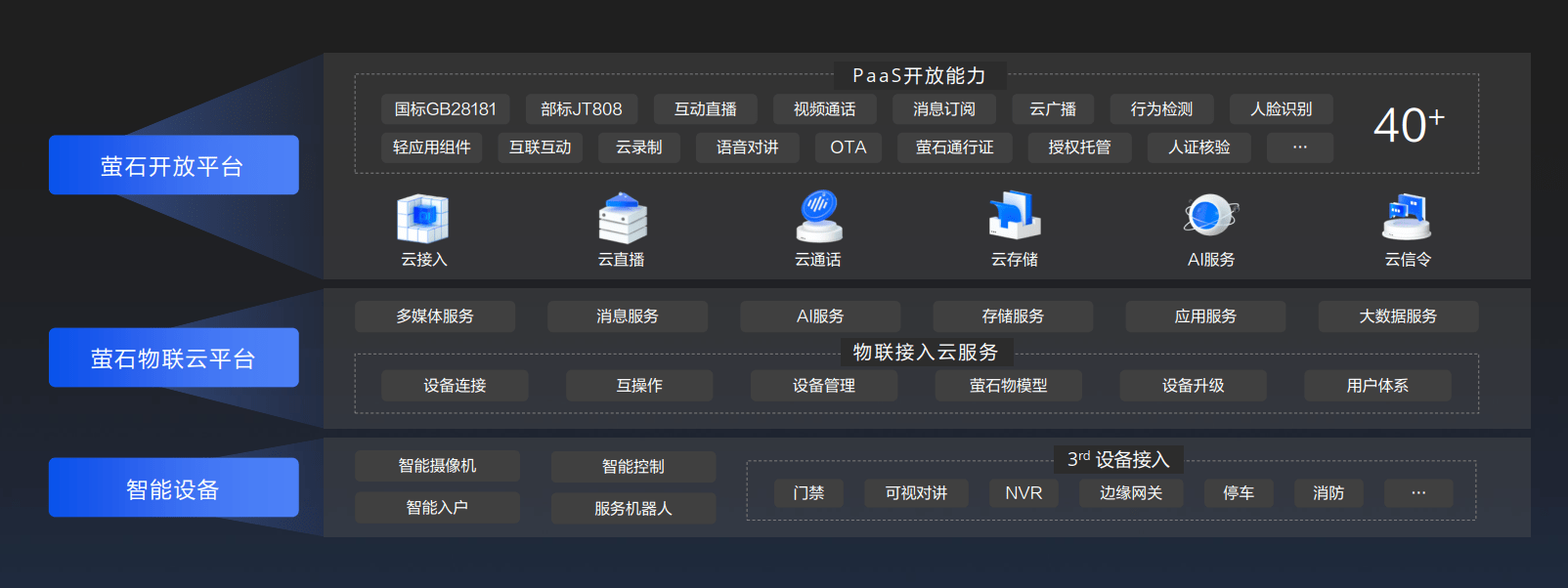Click the OTA chip
Image resolution: width=1568 pixels, height=588 pixels.
click(x=849, y=147)
